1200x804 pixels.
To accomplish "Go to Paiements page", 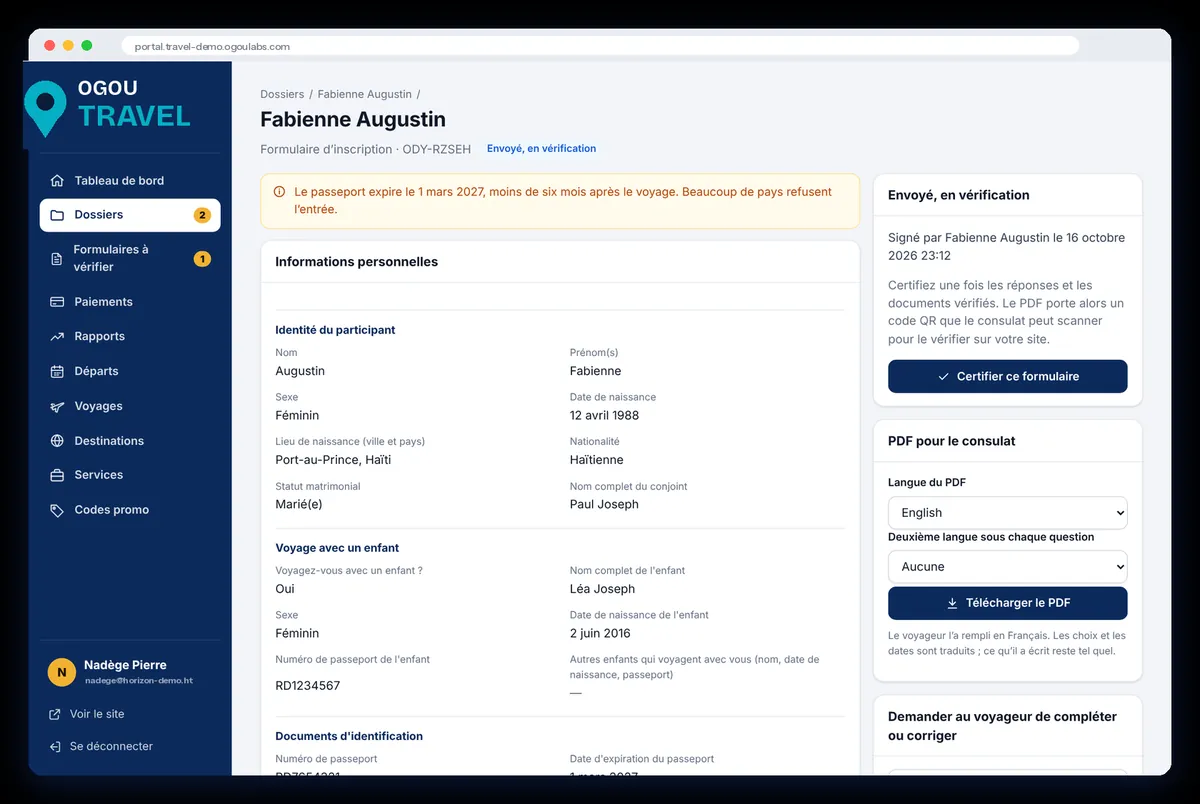I will click(130, 302).
